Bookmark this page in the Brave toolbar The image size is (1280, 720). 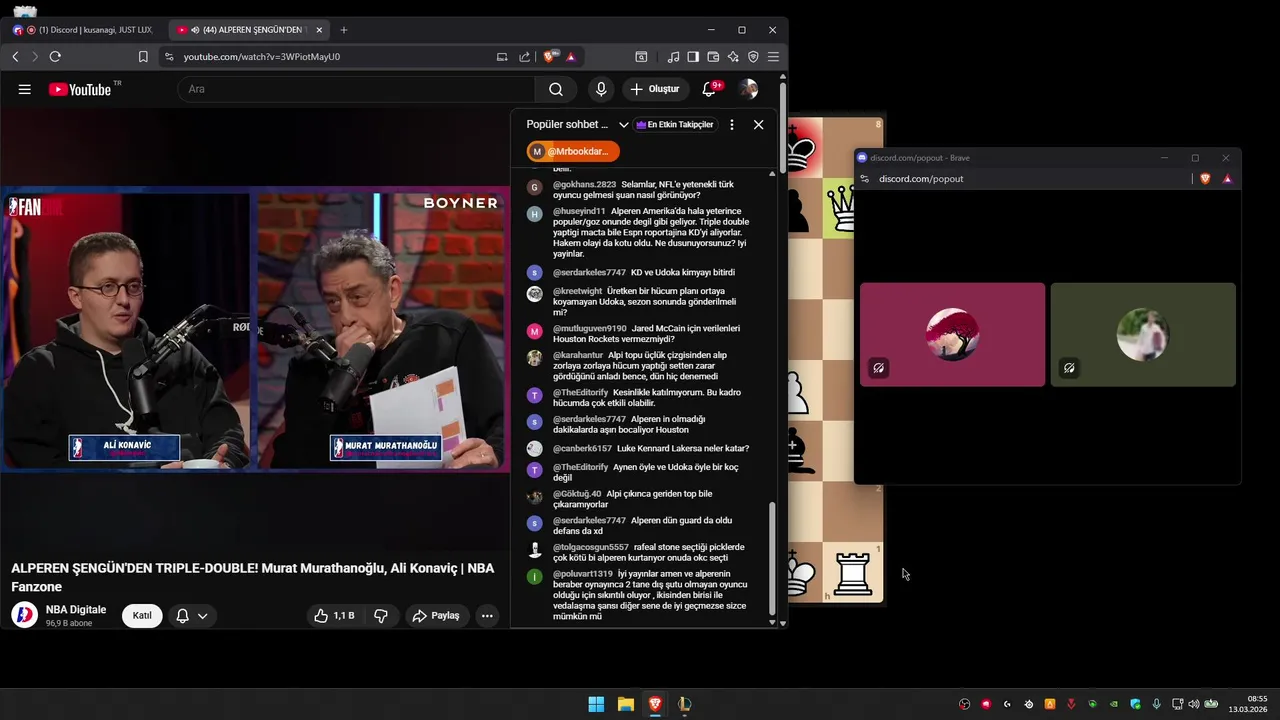(143, 57)
